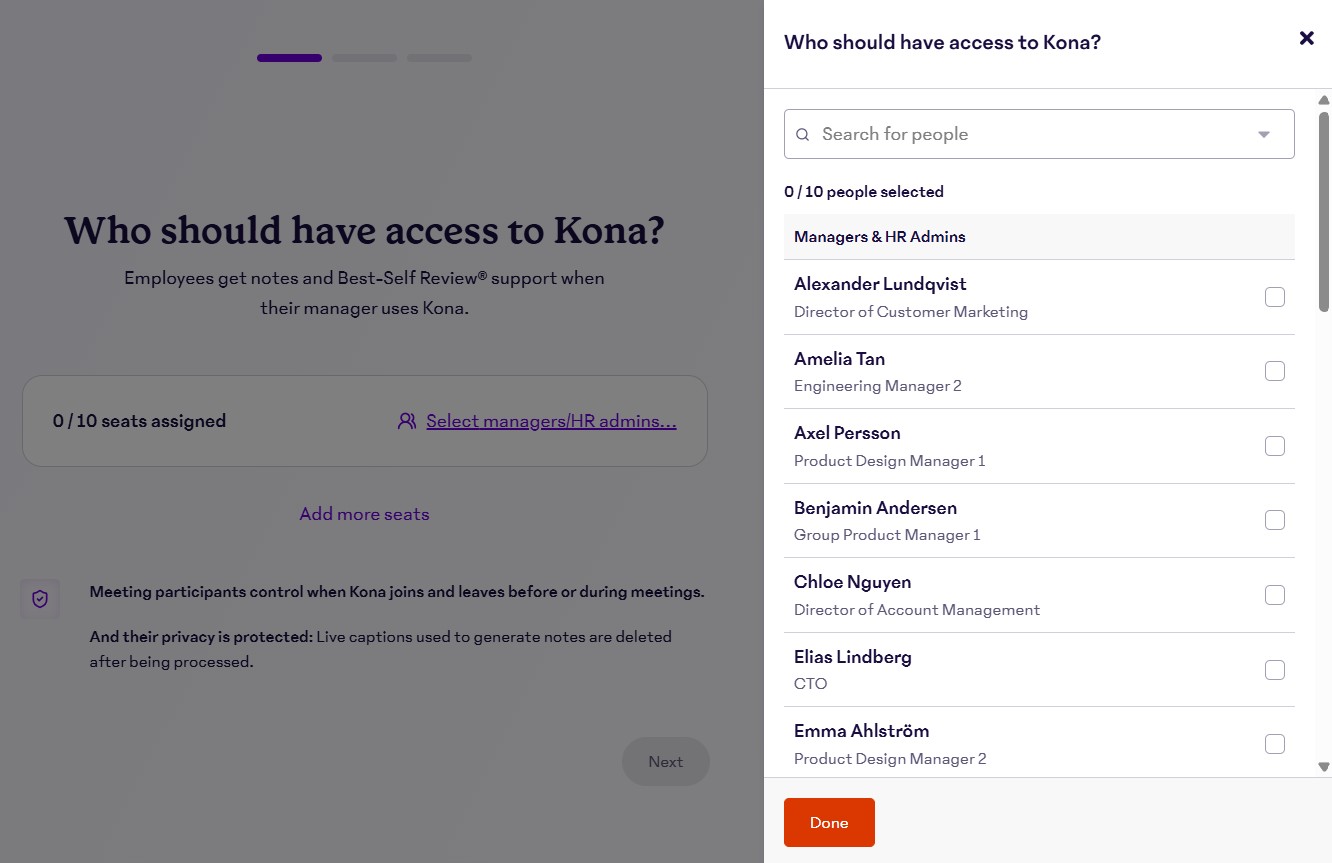Click the privacy shield icon

[x=40, y=599]
